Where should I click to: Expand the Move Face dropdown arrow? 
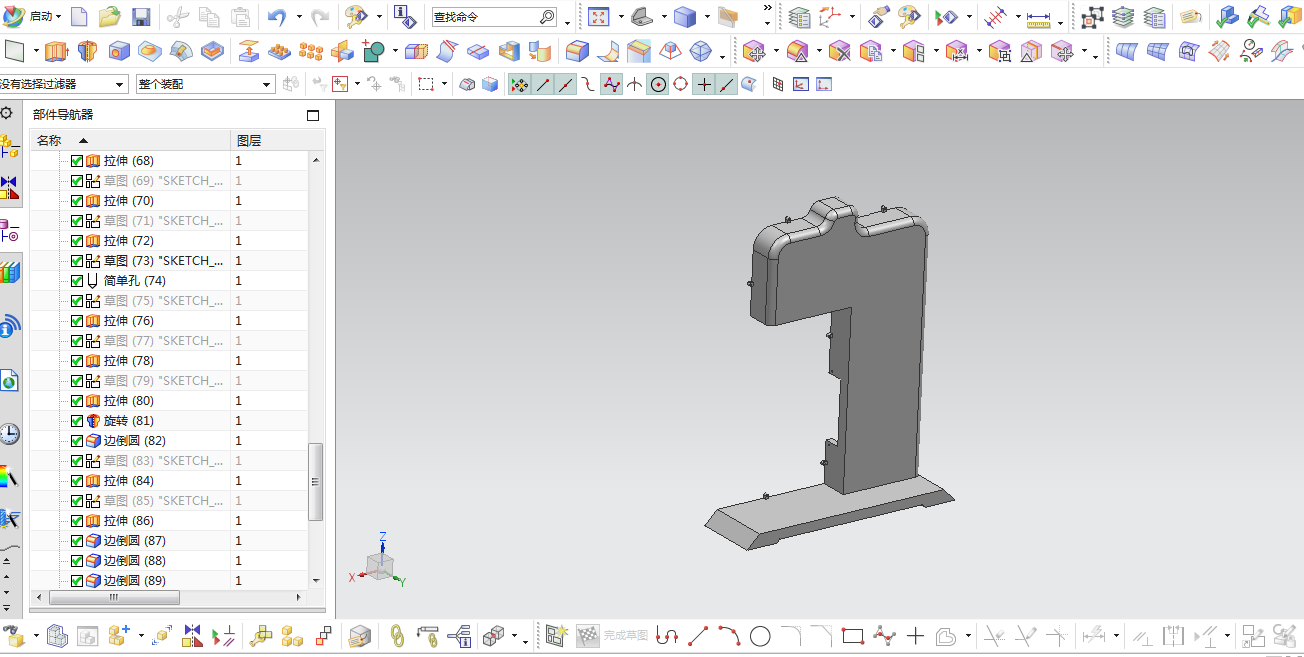[x=774, y=51]
